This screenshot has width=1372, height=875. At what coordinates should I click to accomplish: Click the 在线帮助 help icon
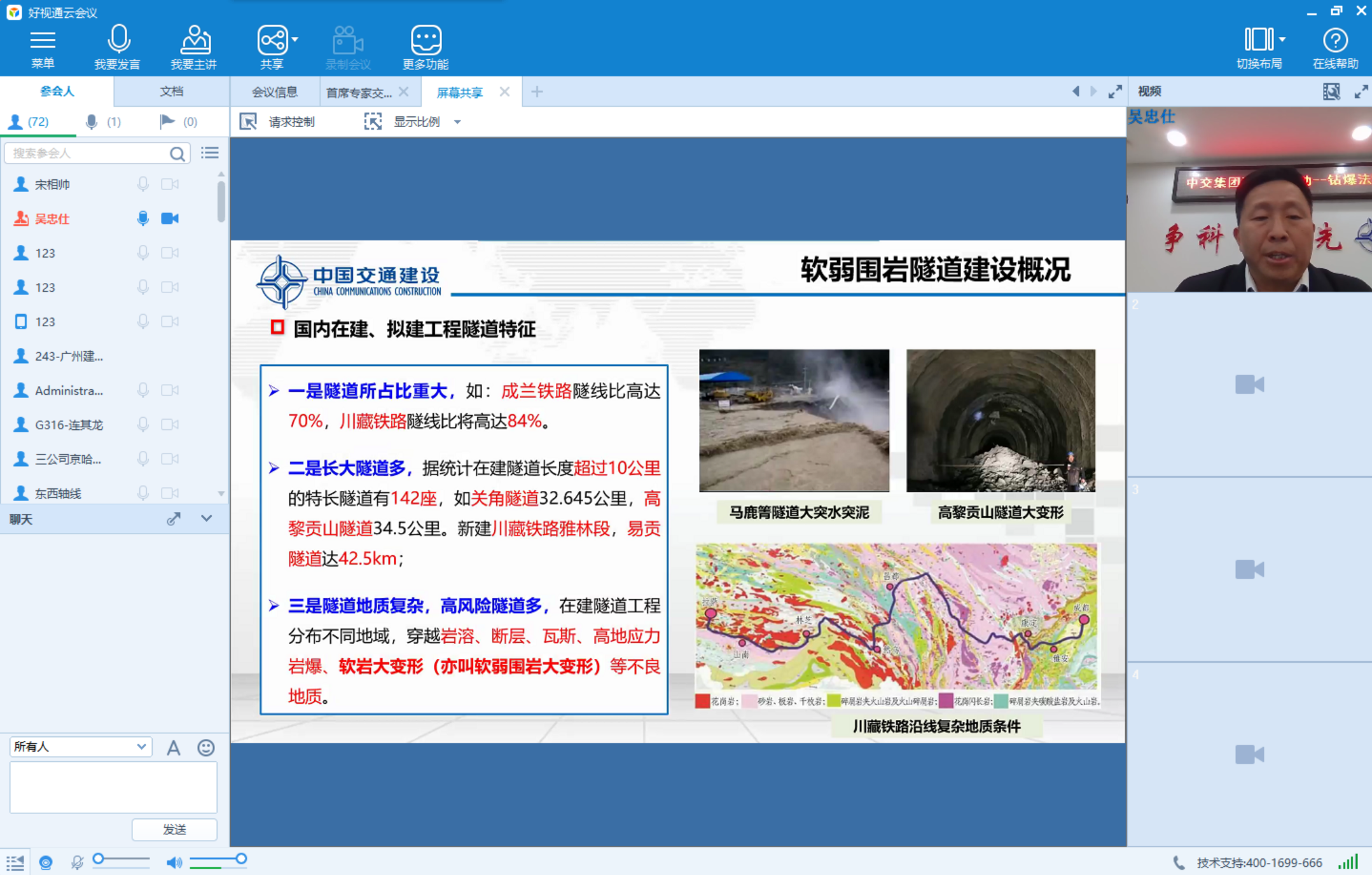1334,39
